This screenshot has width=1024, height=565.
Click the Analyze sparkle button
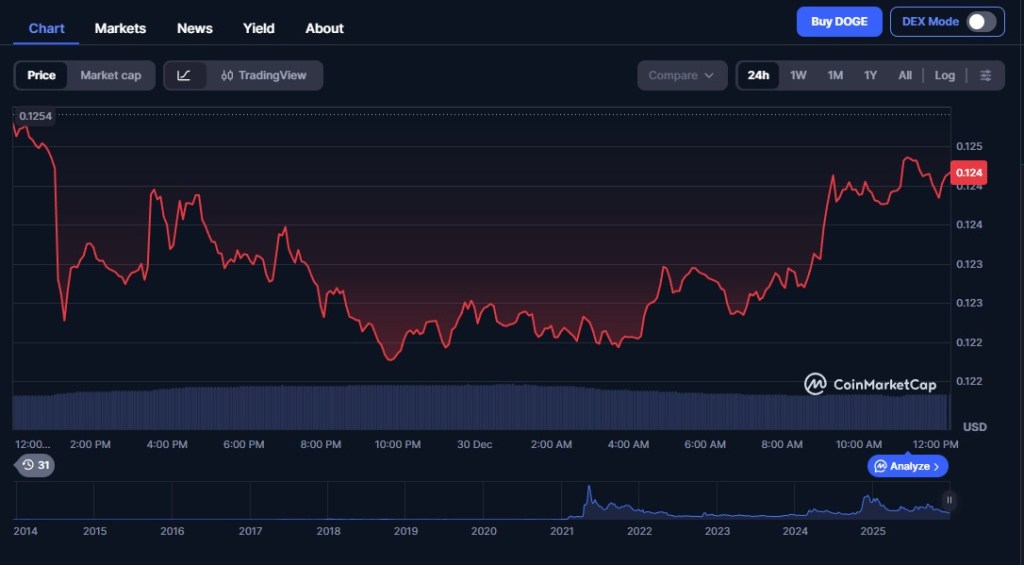coord(908,466)
